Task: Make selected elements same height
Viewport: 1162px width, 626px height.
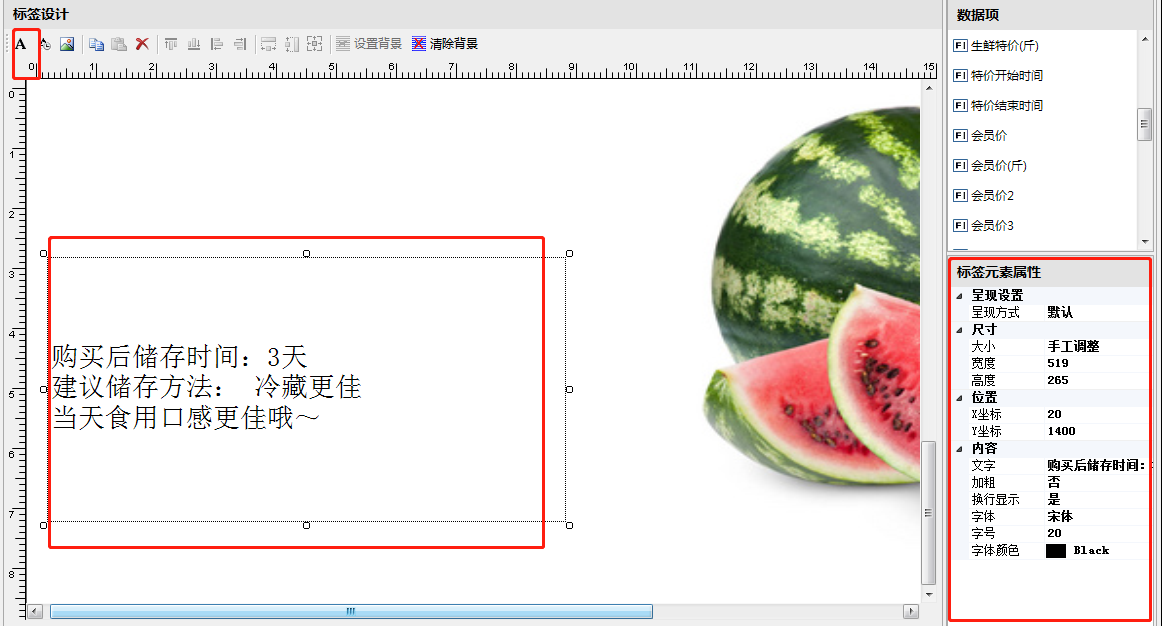Action: click(292, 44)
